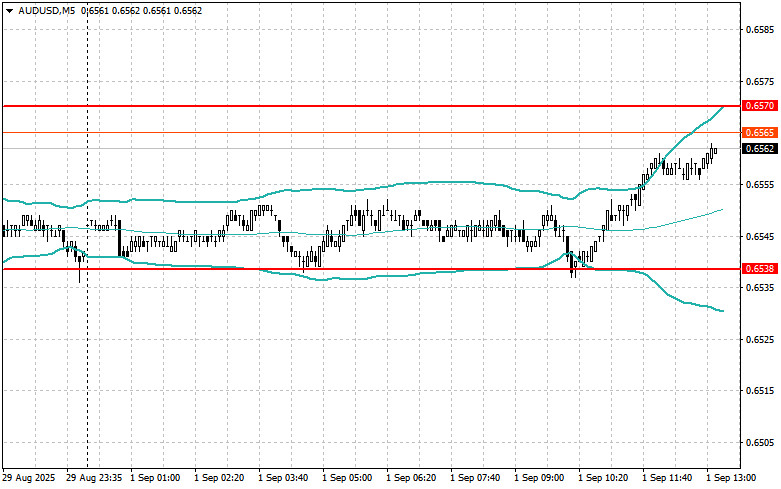
Task: Click the 0.6585 price axis value
Action: [760, 29]
